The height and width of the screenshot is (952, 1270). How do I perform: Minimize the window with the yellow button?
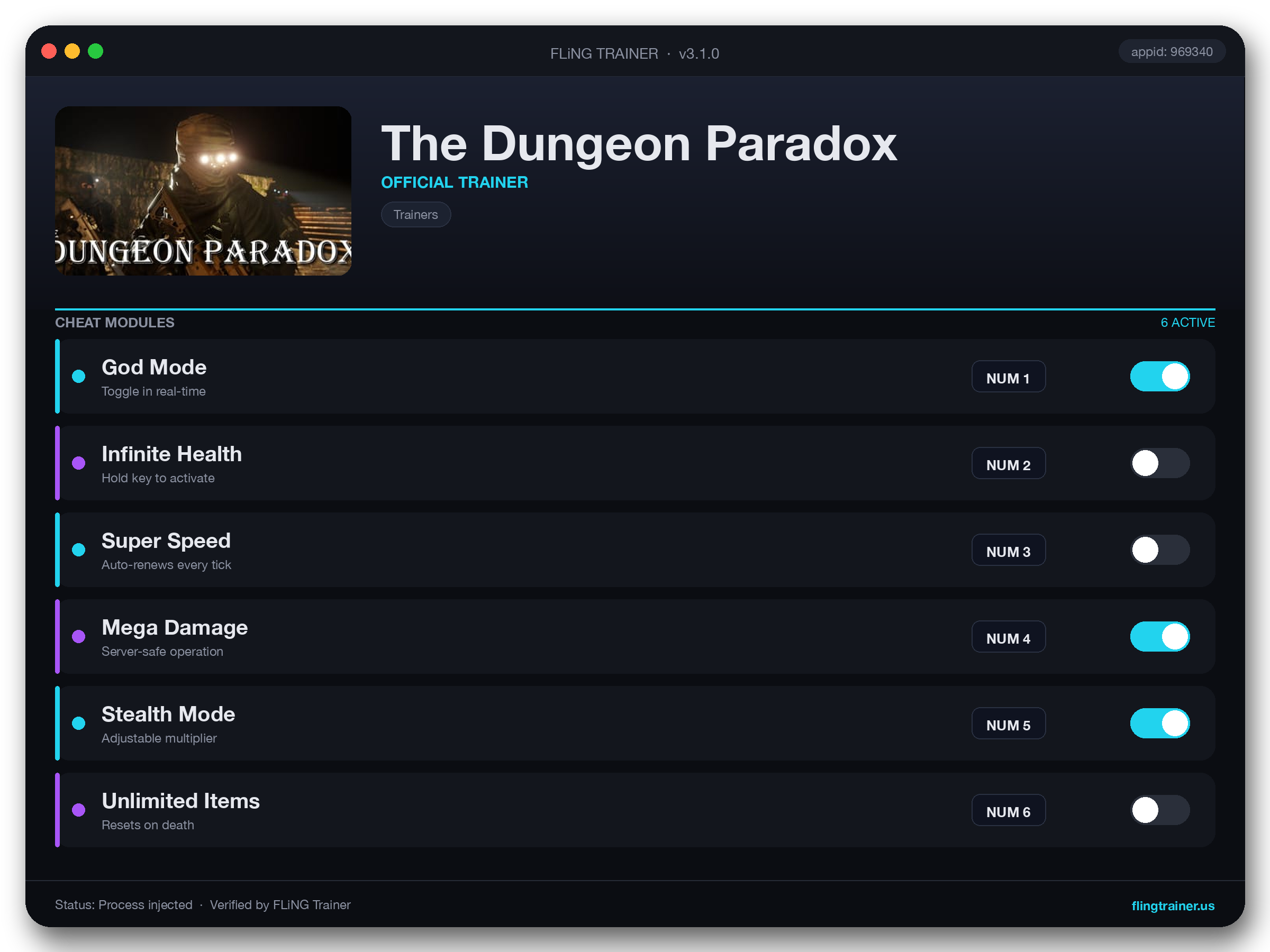point(72,52)
